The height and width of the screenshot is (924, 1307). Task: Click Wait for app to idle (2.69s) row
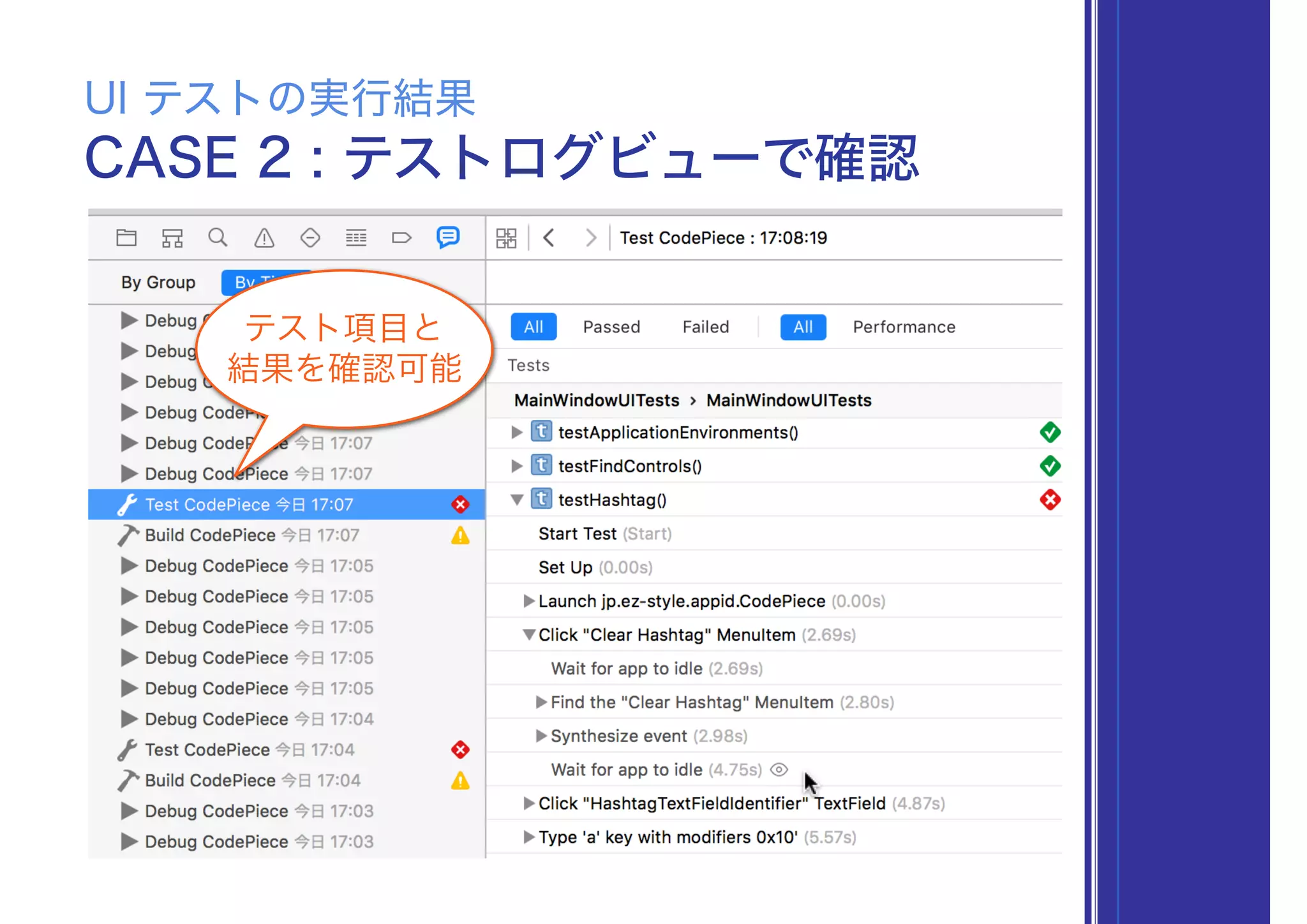click(x=775, y=669)
